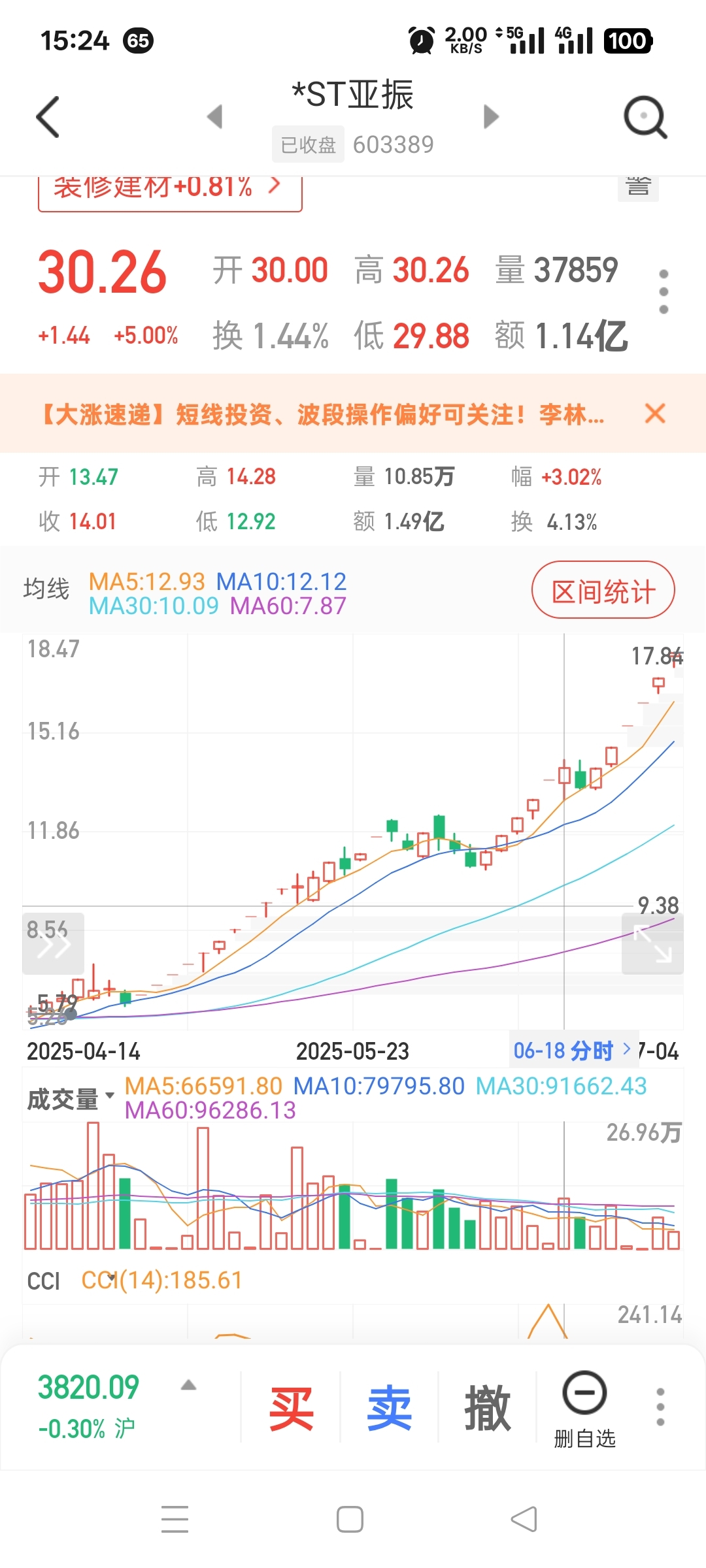Open the three-dot menu beside quote data
The image size is (706, 1568).
[x=664, y=291]
